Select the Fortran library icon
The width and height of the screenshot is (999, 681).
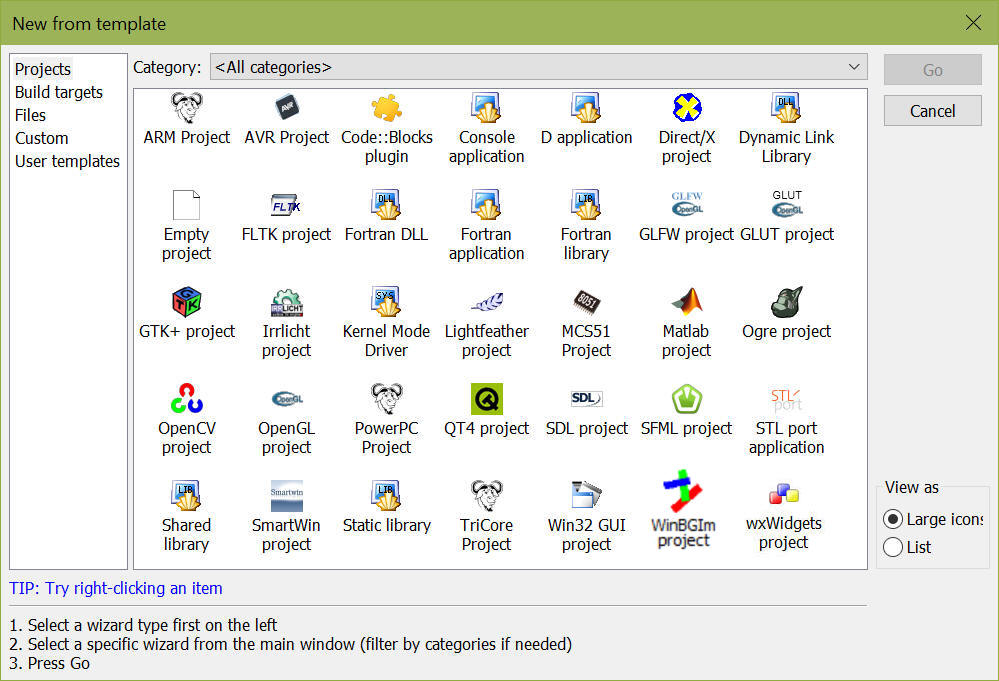(586, 204)
